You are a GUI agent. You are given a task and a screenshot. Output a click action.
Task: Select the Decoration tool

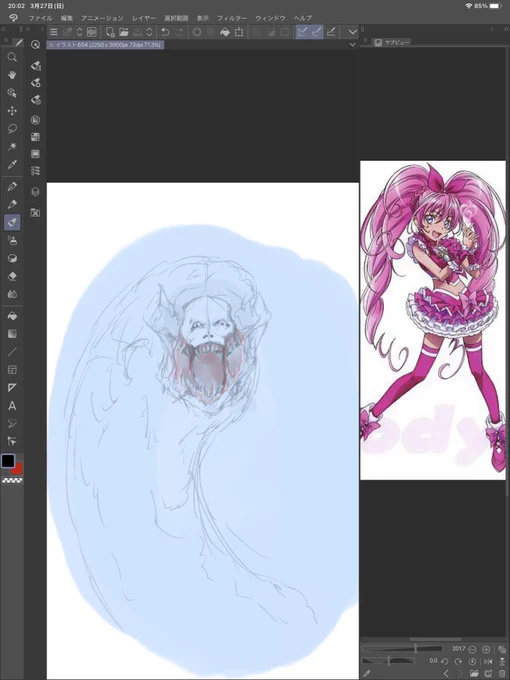[12, 258]
